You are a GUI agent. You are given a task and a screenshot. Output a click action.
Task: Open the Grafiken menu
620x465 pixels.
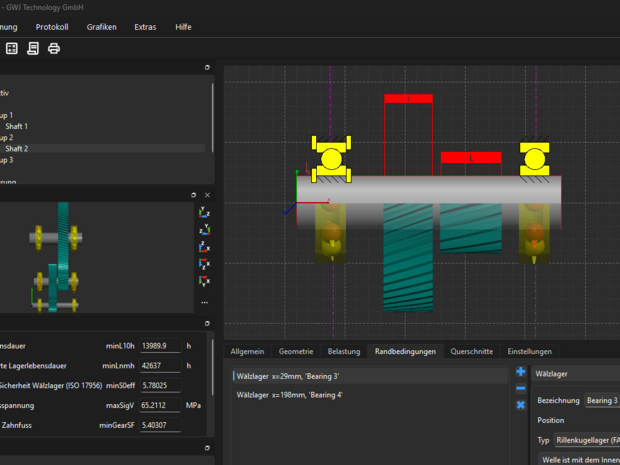pos(102,27)
